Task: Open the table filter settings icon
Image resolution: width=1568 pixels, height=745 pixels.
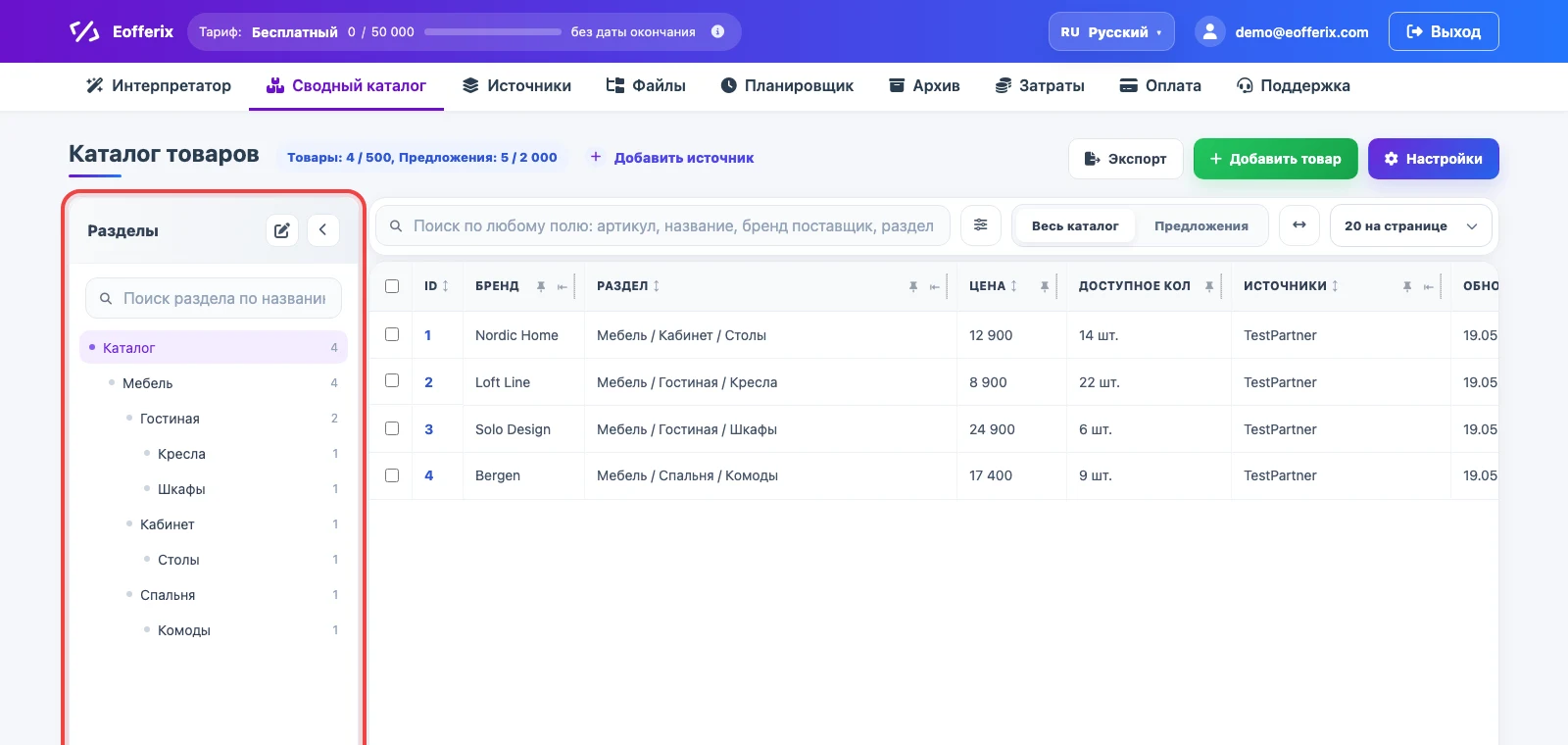Action: click(x=980, y=225)
